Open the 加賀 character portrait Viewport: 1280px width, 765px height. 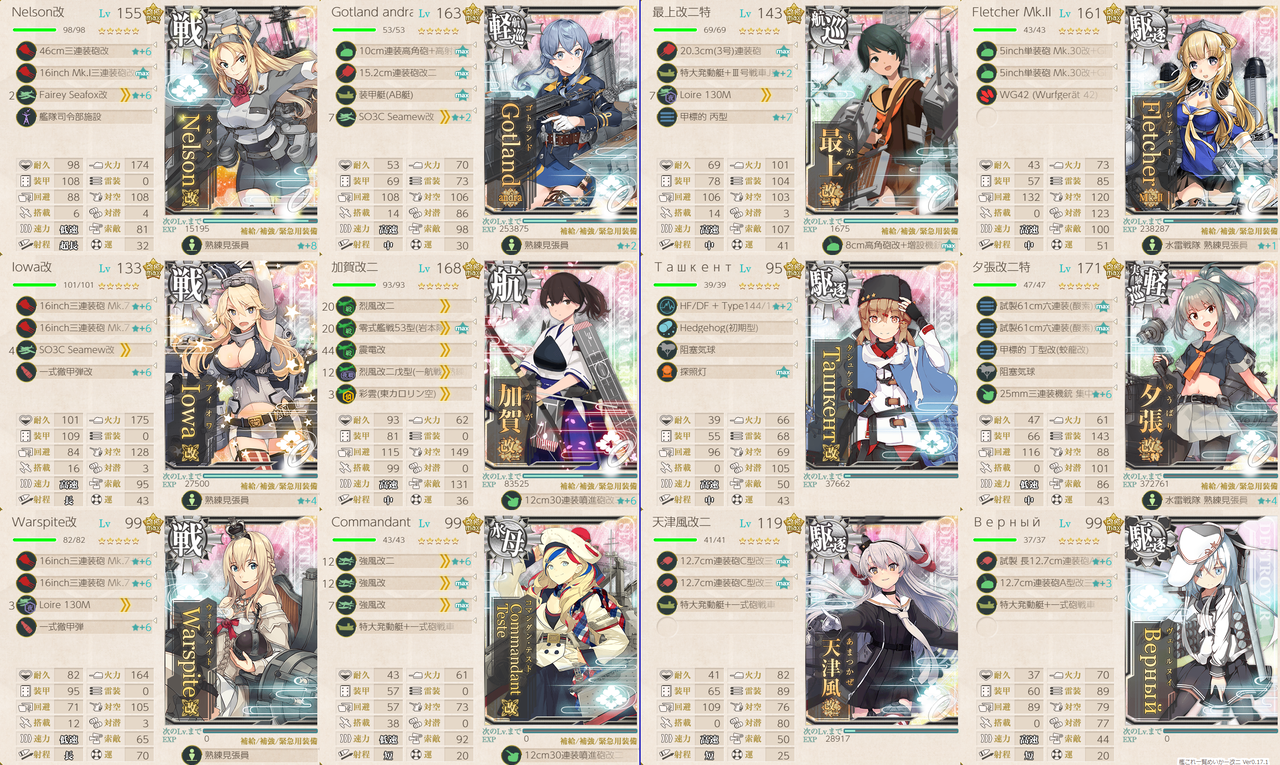click(560, 375)
